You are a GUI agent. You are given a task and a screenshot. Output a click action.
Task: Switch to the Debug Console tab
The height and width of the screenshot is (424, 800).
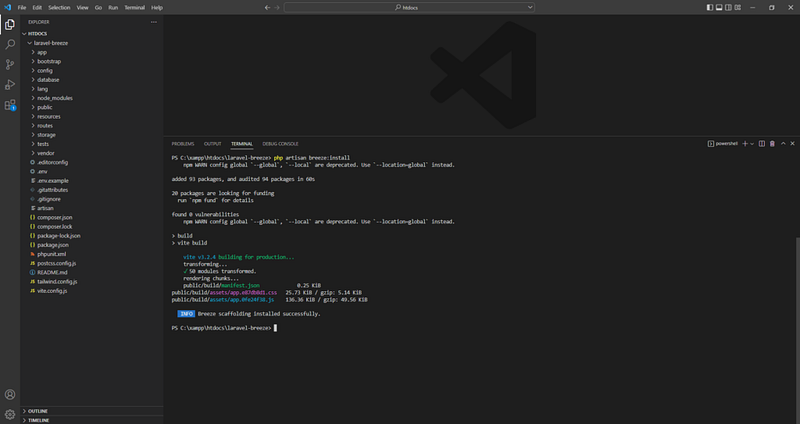(x=280, y=144)
